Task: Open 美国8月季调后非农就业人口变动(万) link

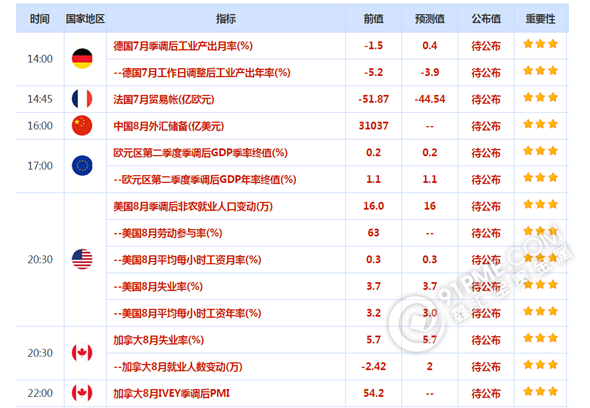Action: click(193, 206)
